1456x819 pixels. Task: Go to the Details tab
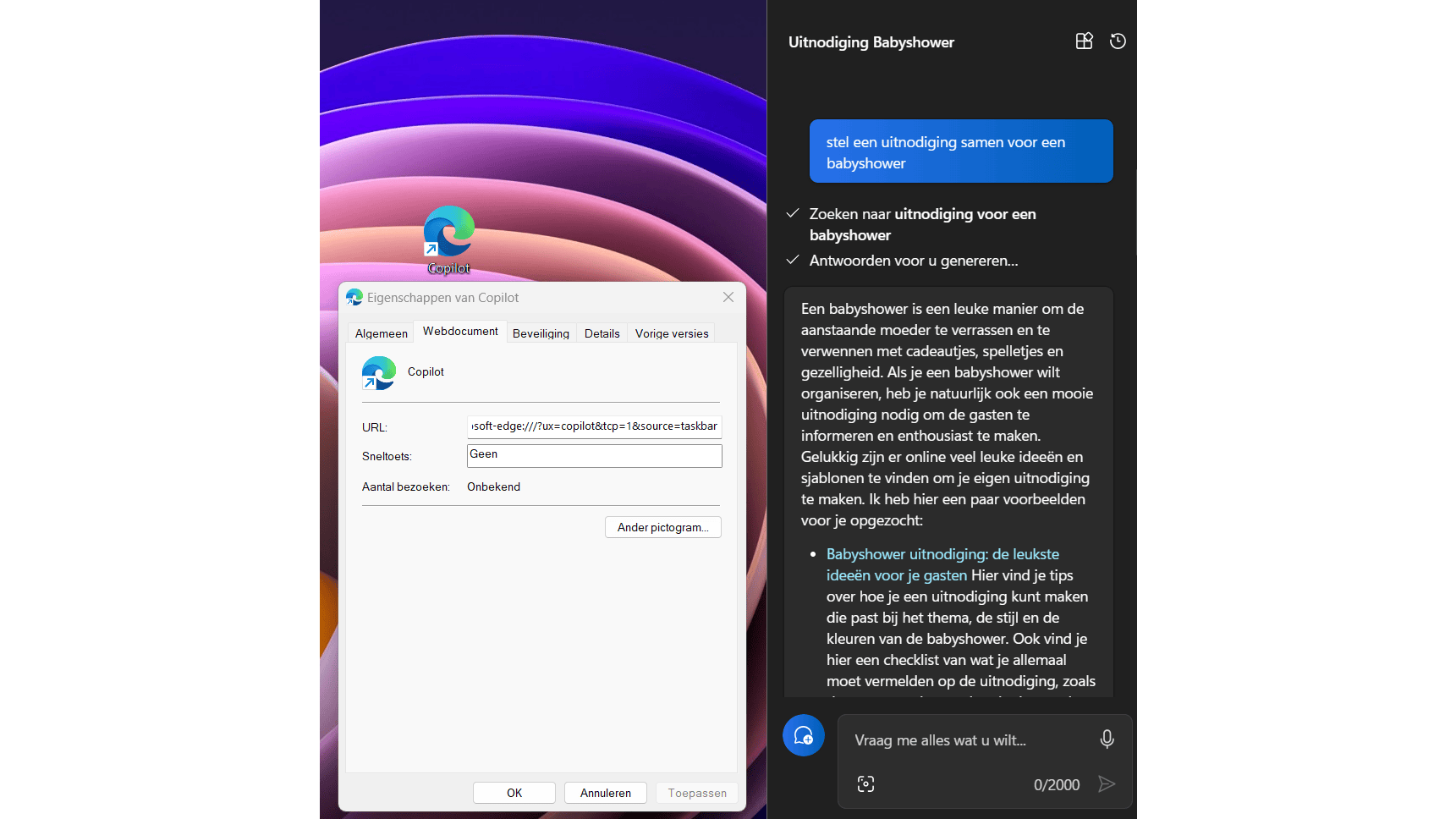tap(602, 333)
